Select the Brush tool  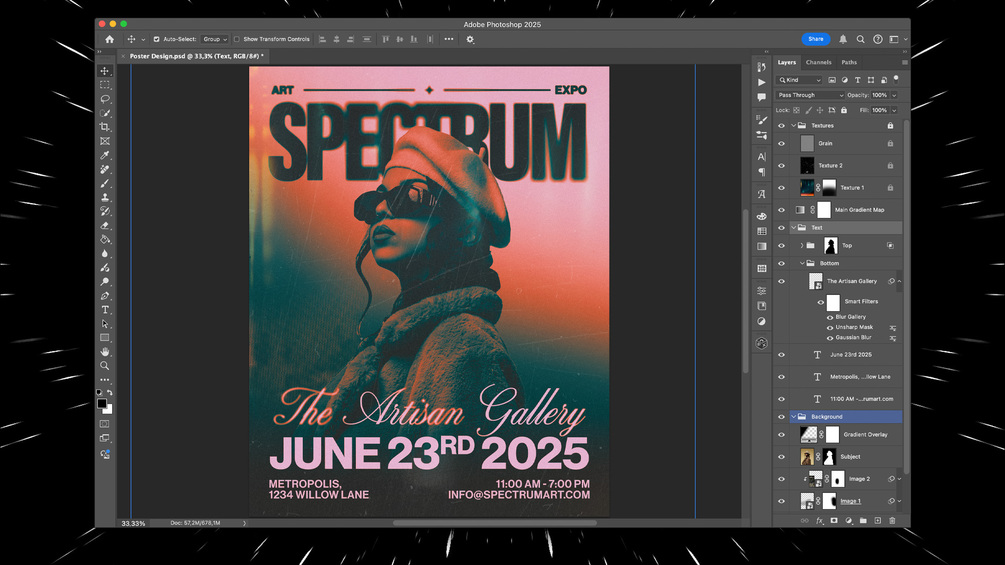pyautogui.click(x=104, y=183)
